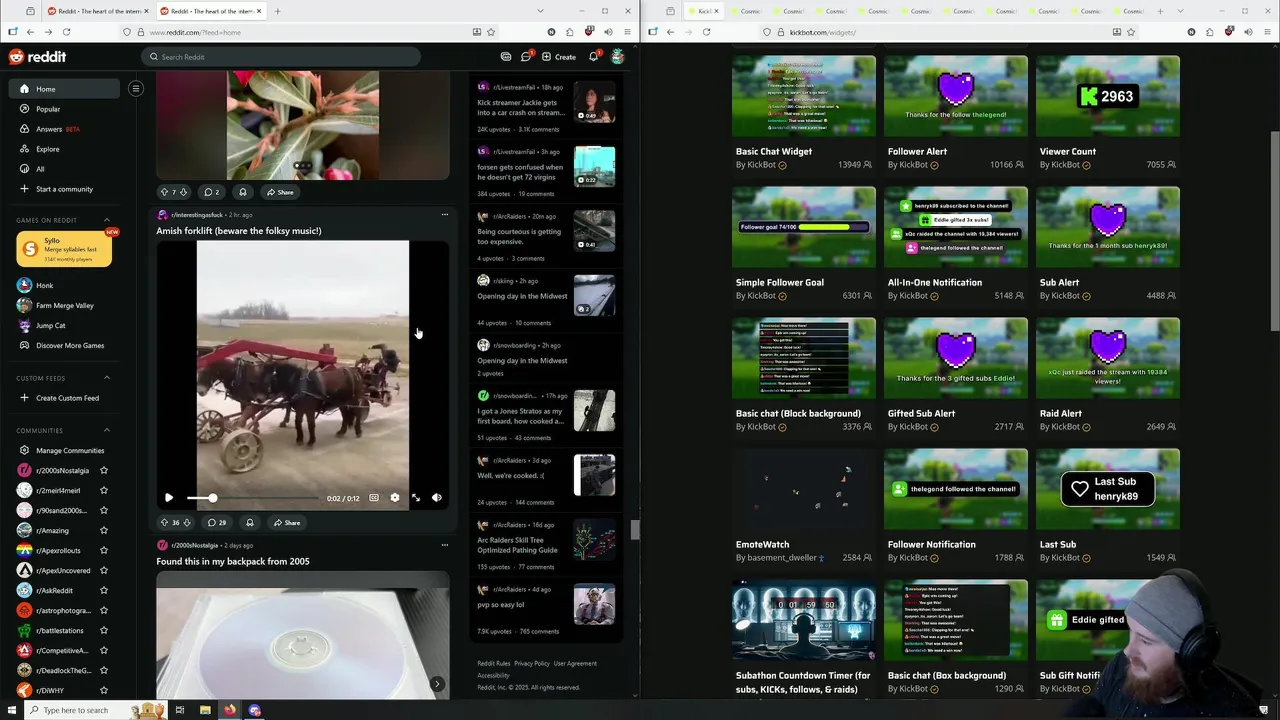Show next image in backpack post gallery
The image size is (1280, 720).
437,684
